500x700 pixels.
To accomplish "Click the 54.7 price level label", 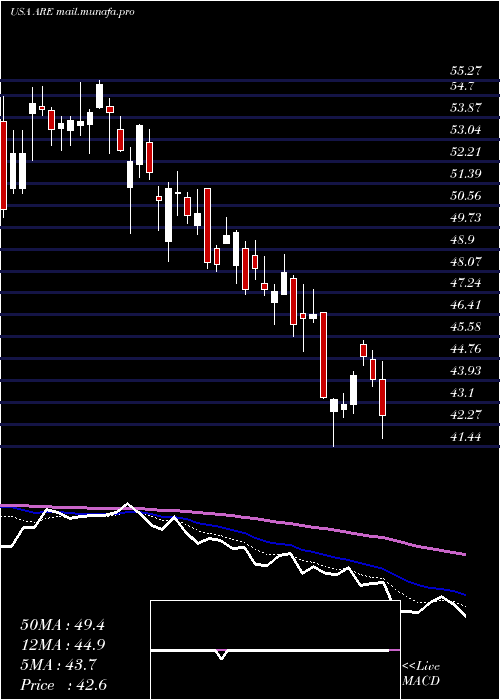I will click(x=462, y=86).
